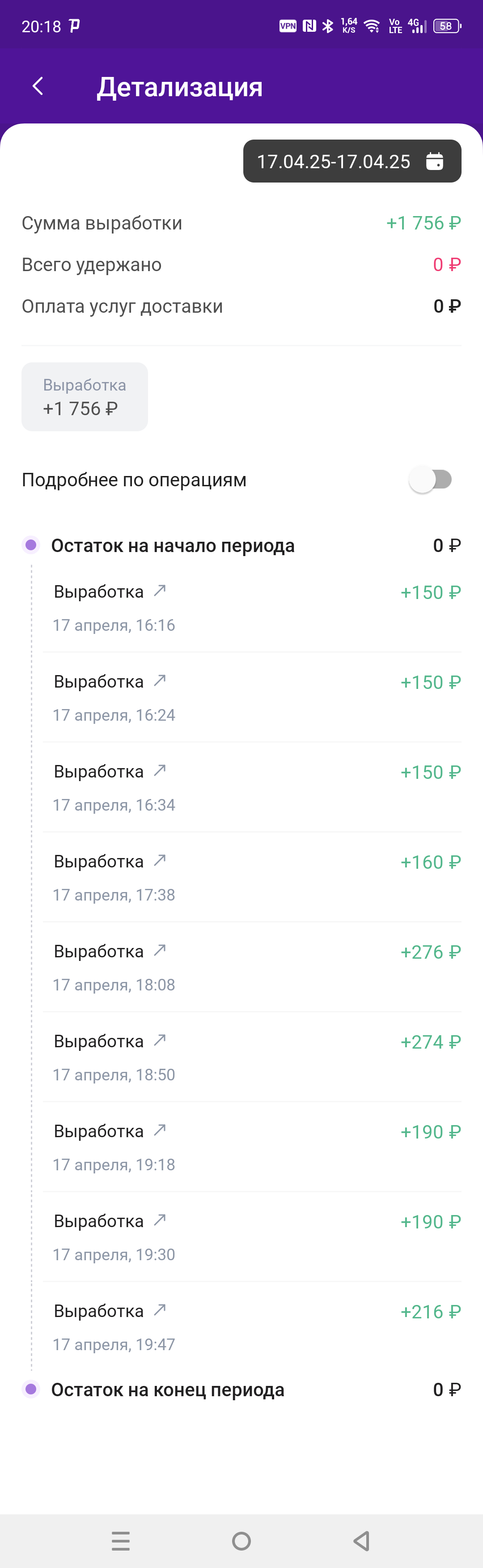Open the 19:18 Выработка arrow icon
The image size is (483, 1568).
160,1130
